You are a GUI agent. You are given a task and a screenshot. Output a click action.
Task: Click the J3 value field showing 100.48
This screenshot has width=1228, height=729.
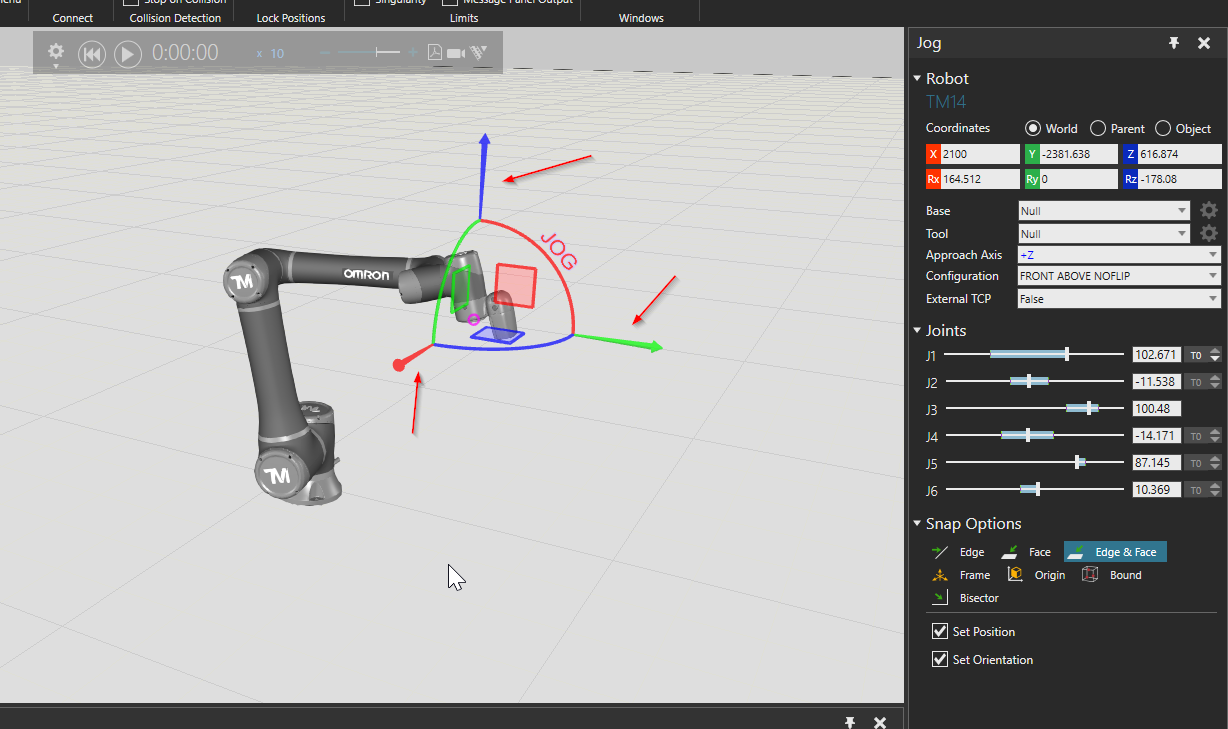1157,409
